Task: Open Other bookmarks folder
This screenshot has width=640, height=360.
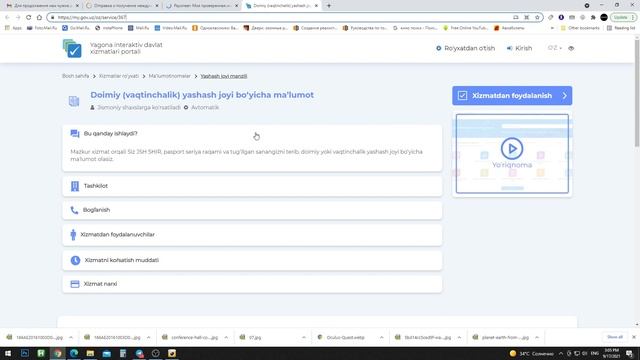Action: pyautogui.click(x=580, y=28)
